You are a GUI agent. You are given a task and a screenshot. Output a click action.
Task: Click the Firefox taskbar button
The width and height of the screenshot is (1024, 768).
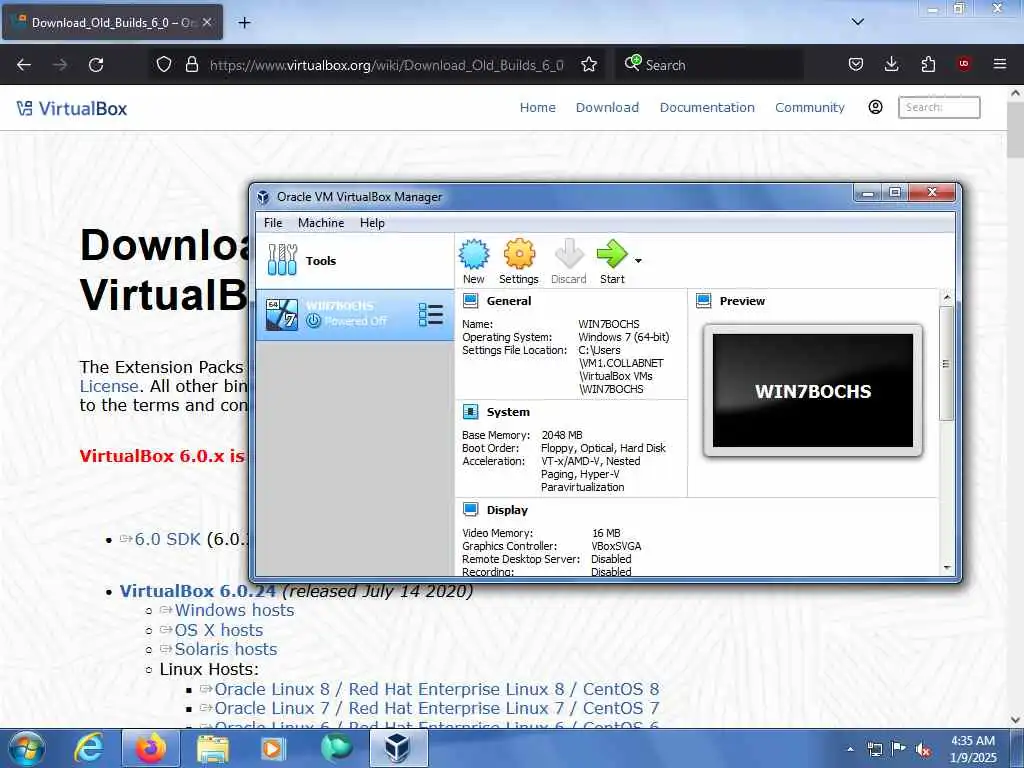coord(151,748)
